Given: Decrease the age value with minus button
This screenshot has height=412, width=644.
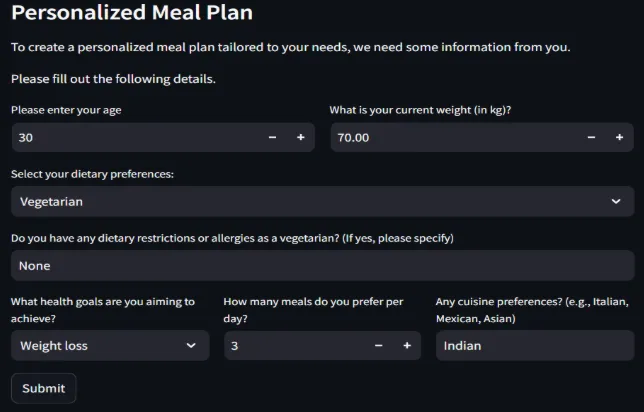Looking at the screenshot, I should click(272, 137).
